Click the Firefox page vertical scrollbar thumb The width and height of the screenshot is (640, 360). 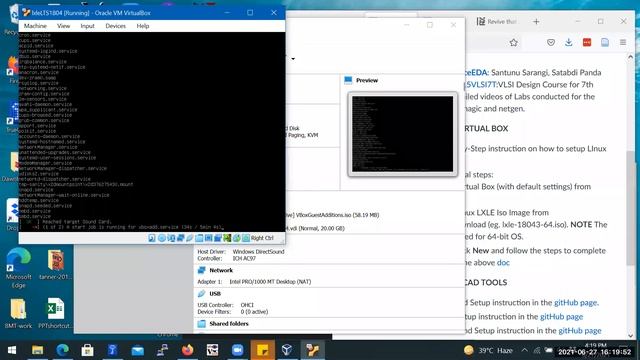click(631, 208)
